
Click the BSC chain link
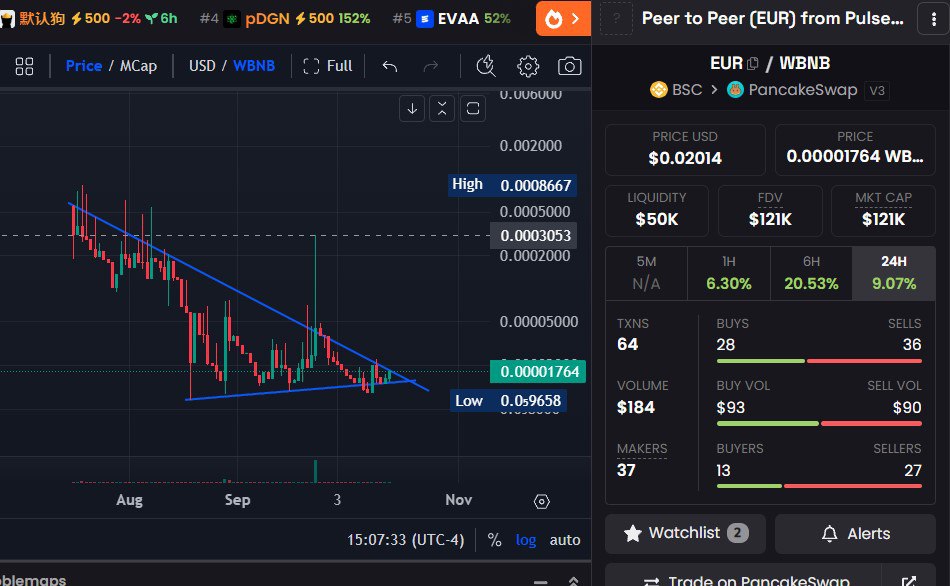676,90
